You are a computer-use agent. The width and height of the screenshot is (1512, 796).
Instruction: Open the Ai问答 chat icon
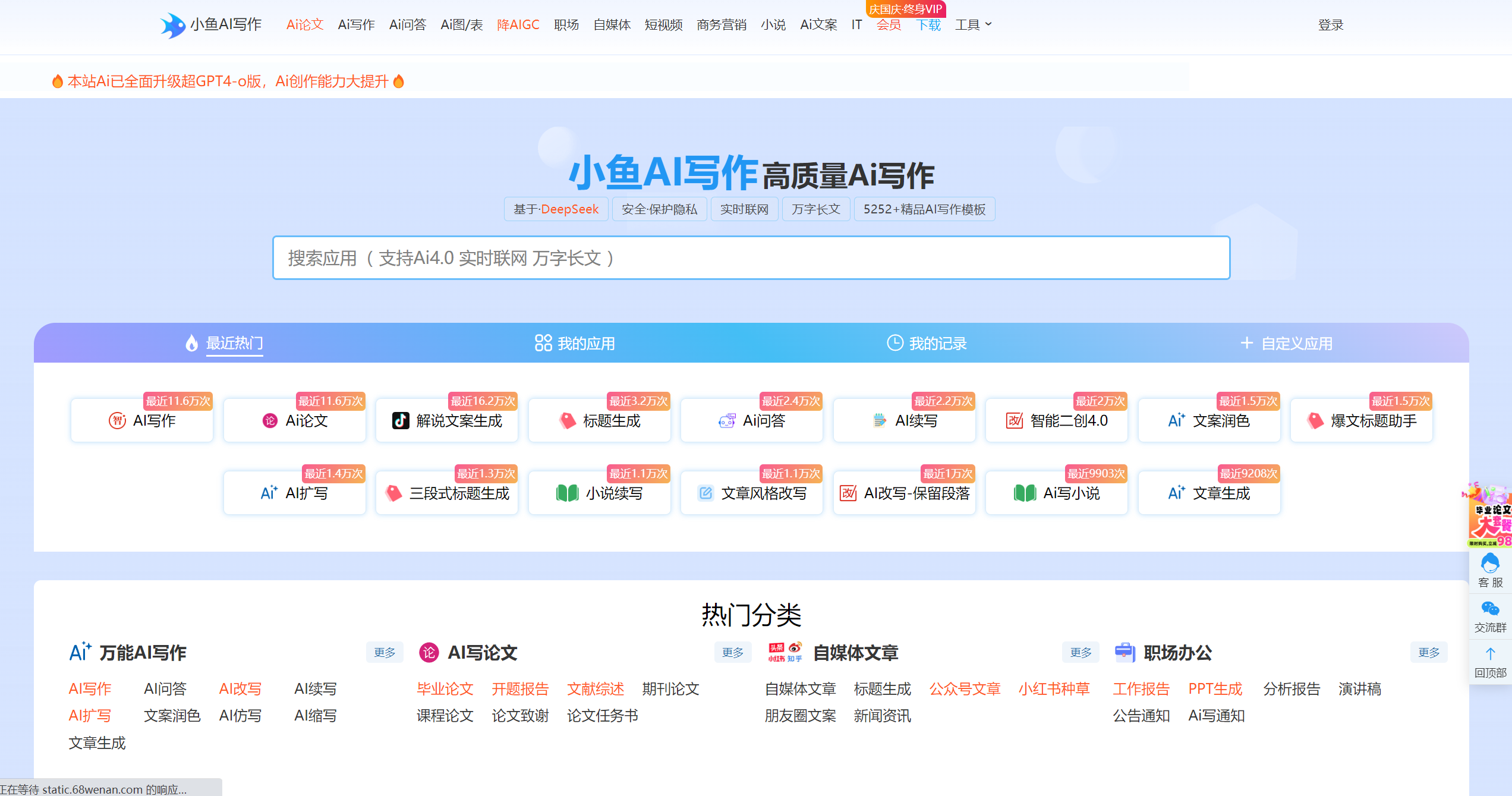[726, 421]
